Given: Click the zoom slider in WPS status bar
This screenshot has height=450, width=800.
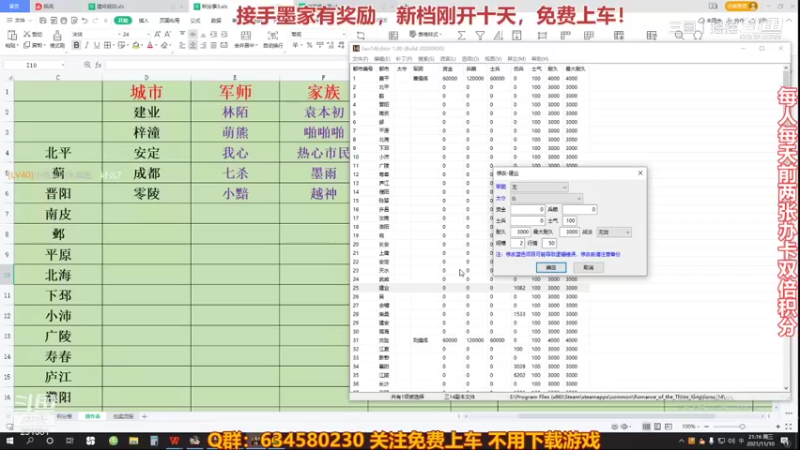Looking at the screenshot, I should [742, 427].
